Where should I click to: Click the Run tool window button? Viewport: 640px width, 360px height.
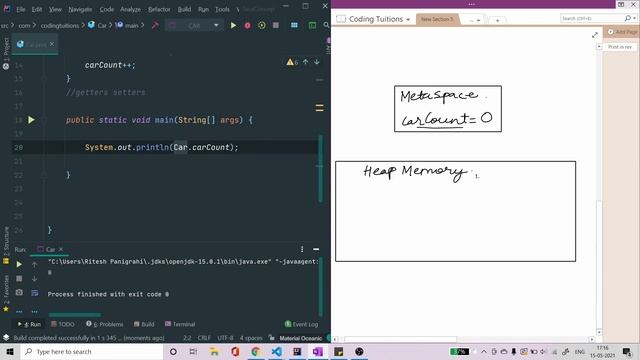click(x=29, y=324)
